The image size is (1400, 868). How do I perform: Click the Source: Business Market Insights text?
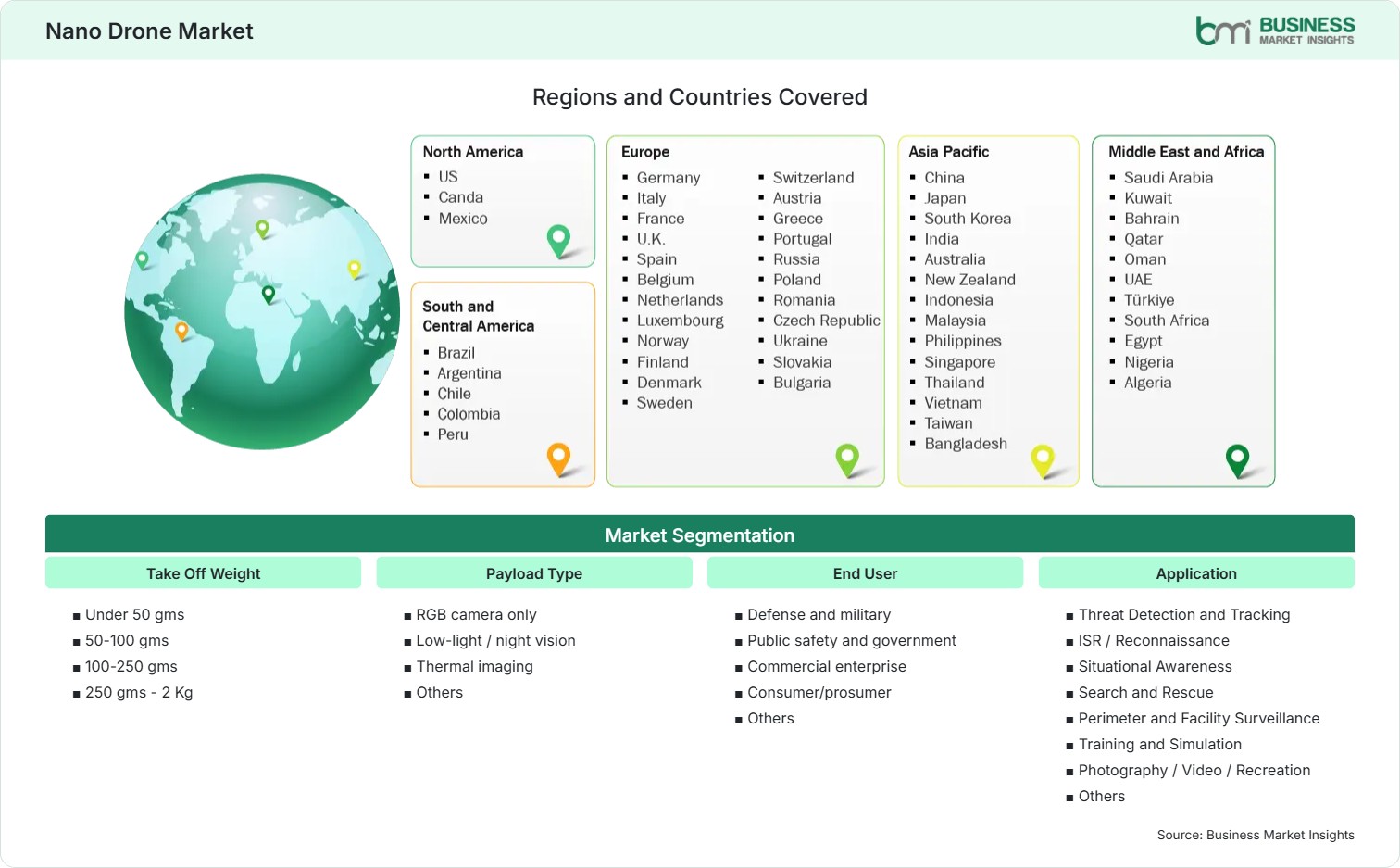click(1256, 835)
